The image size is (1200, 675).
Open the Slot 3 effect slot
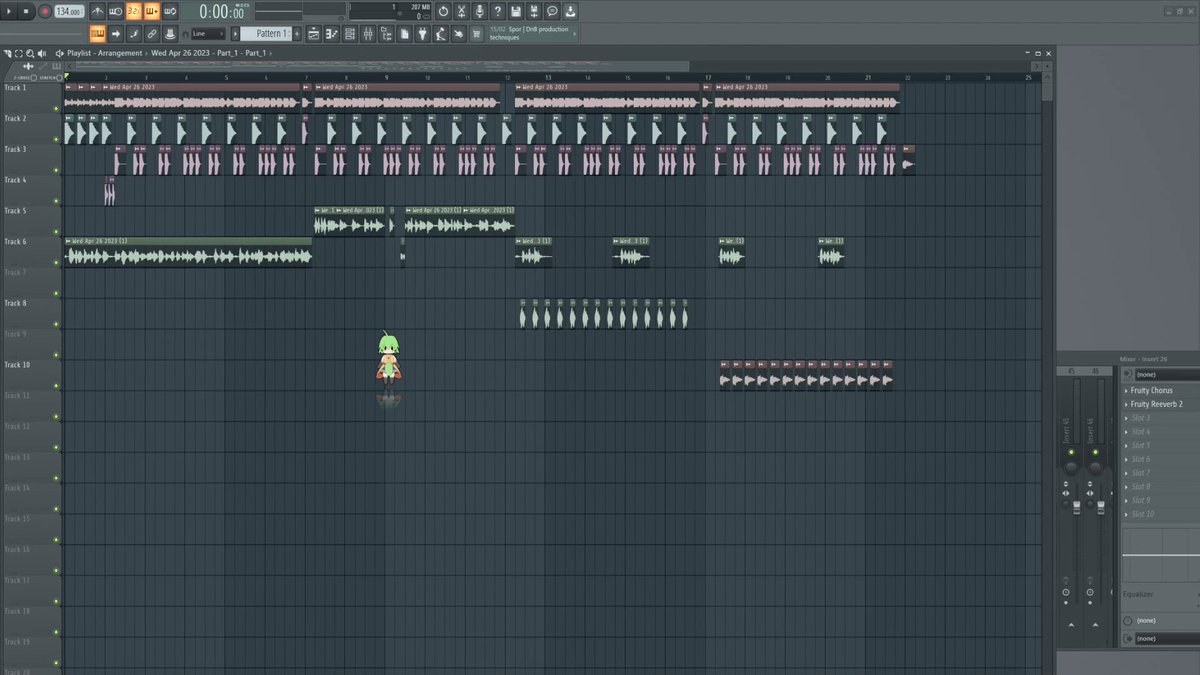click(x=1160, y=418)
